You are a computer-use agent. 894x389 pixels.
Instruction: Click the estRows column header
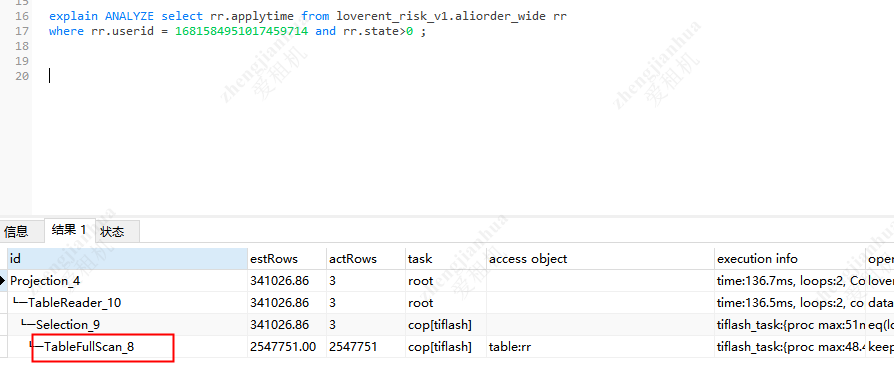coord(287,259)
